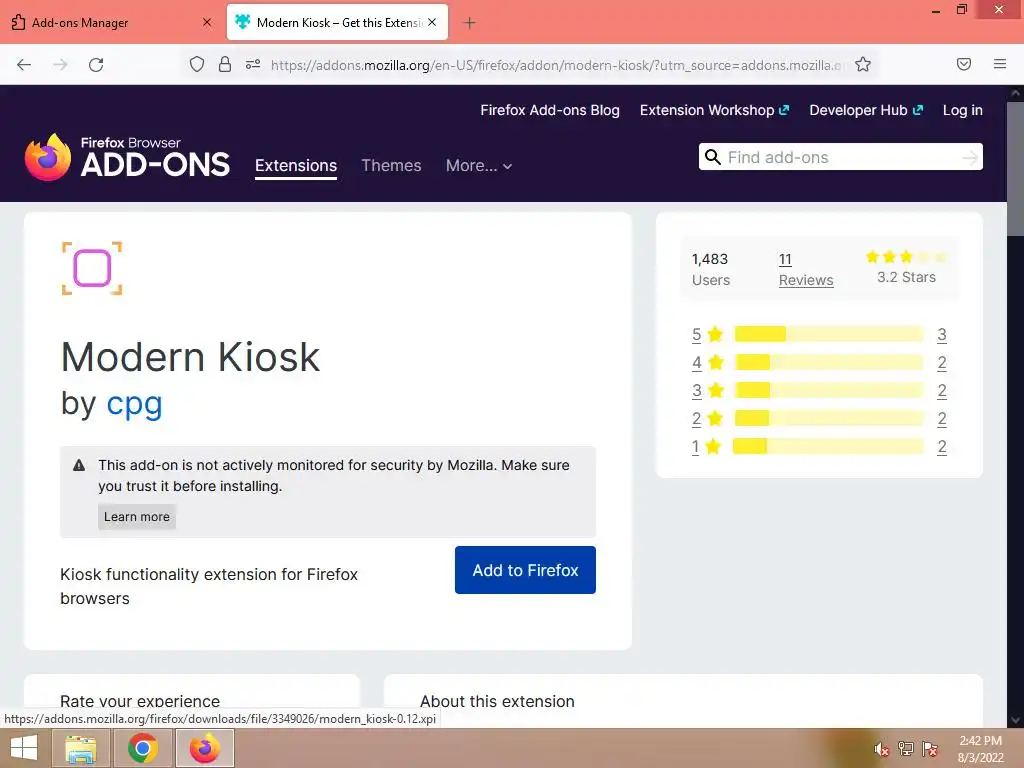Open the 11 Reviews link
The image size is (1024, 768).
coord(806,270)
